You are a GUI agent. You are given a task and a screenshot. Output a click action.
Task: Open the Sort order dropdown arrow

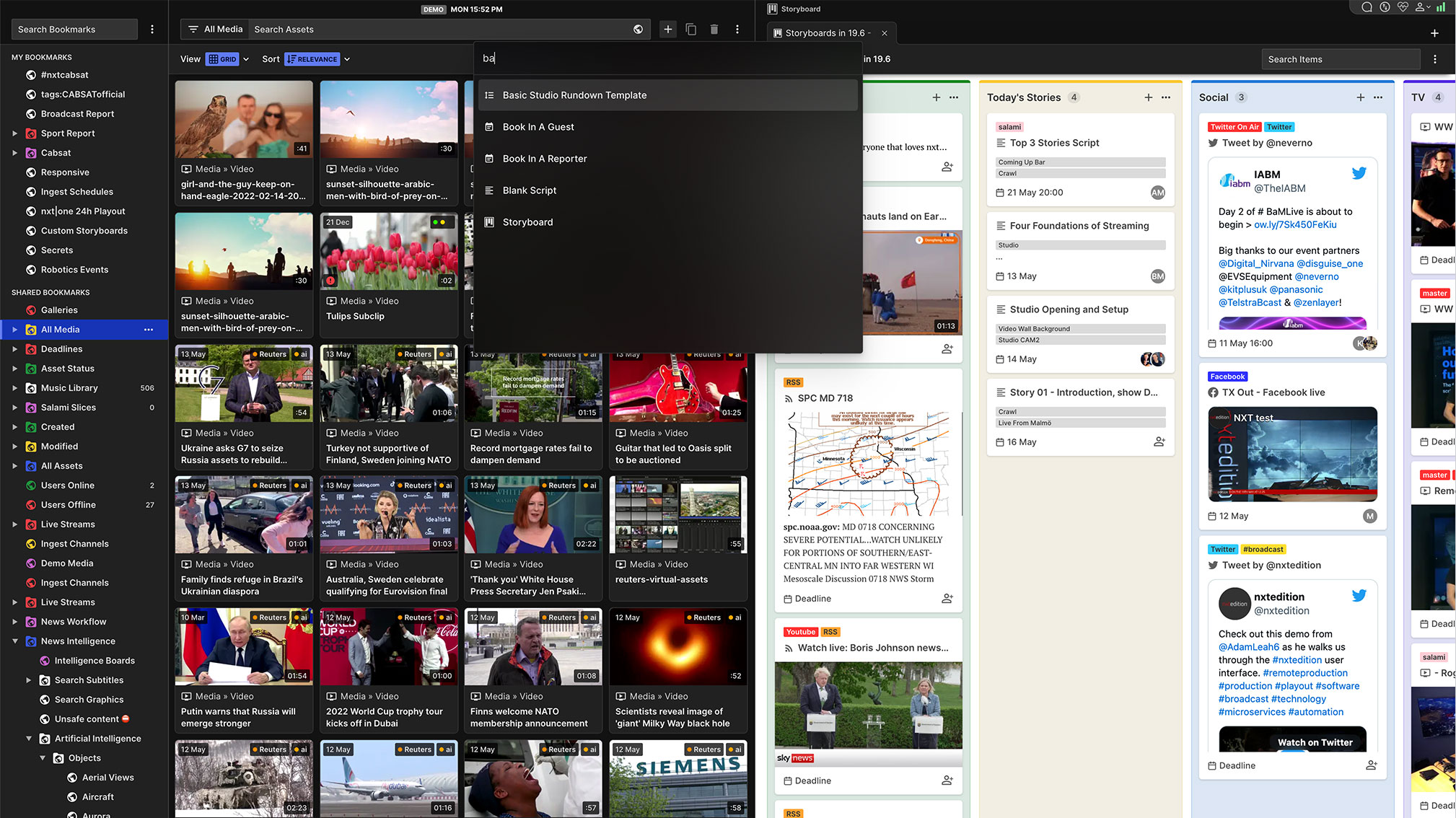[347, 59]
